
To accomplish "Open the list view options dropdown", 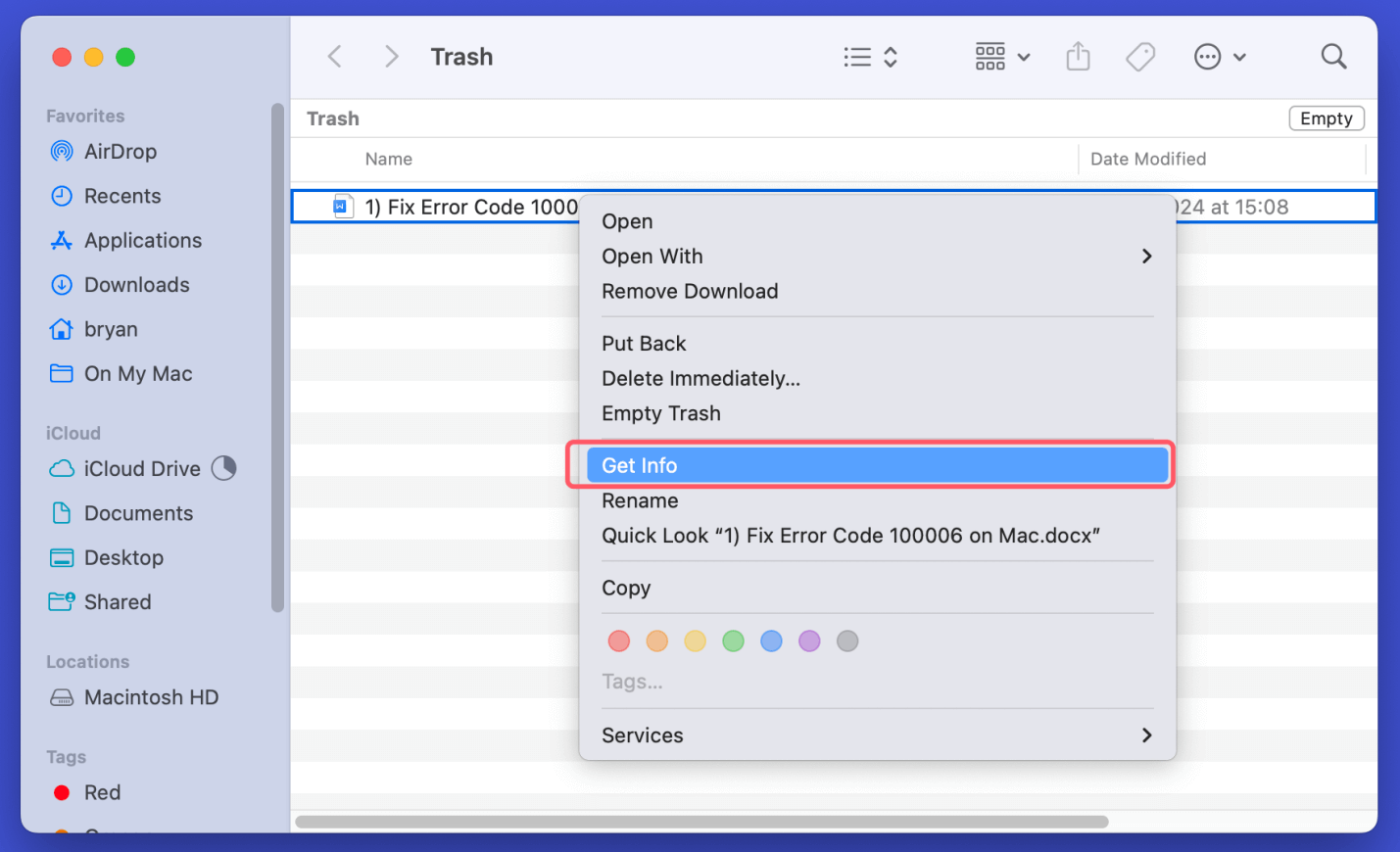I will pyautogui.click(x=870, y=57).
